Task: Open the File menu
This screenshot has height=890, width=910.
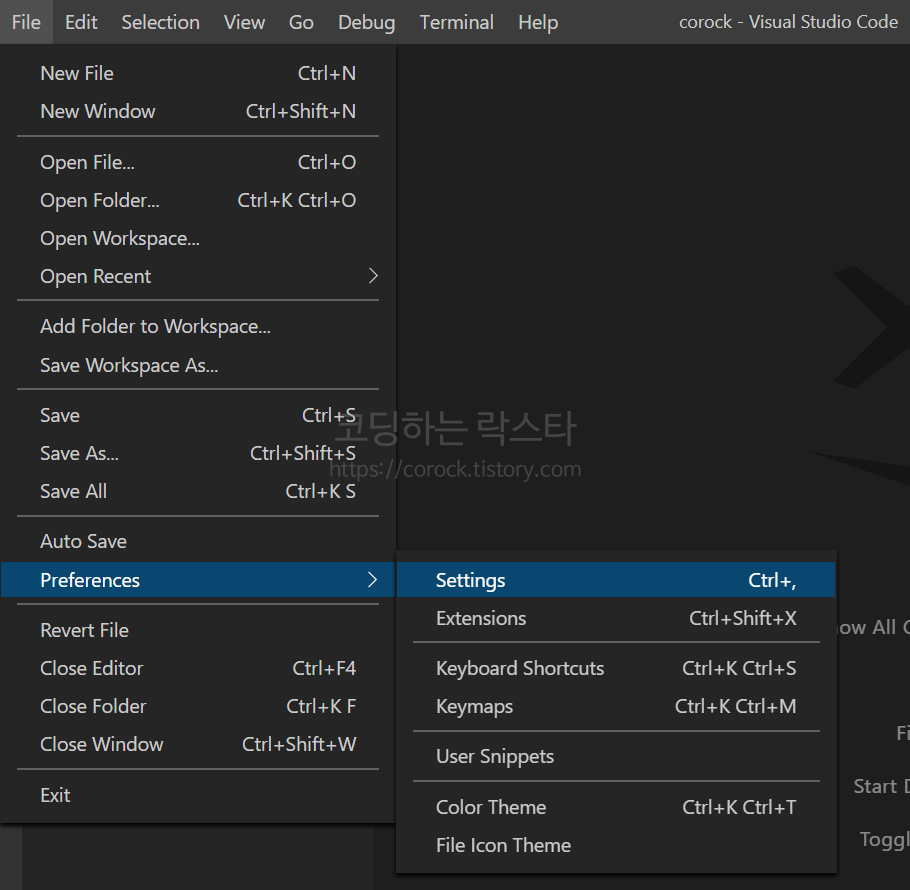Action: coord(26,22)
